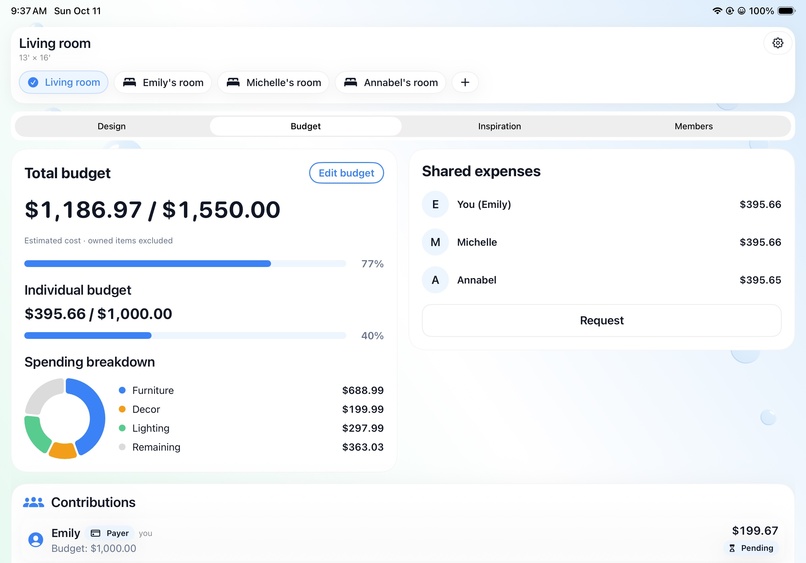Click the M avatar for Michelle
Screen dimensions: 806x563
[x=435, y=242]
